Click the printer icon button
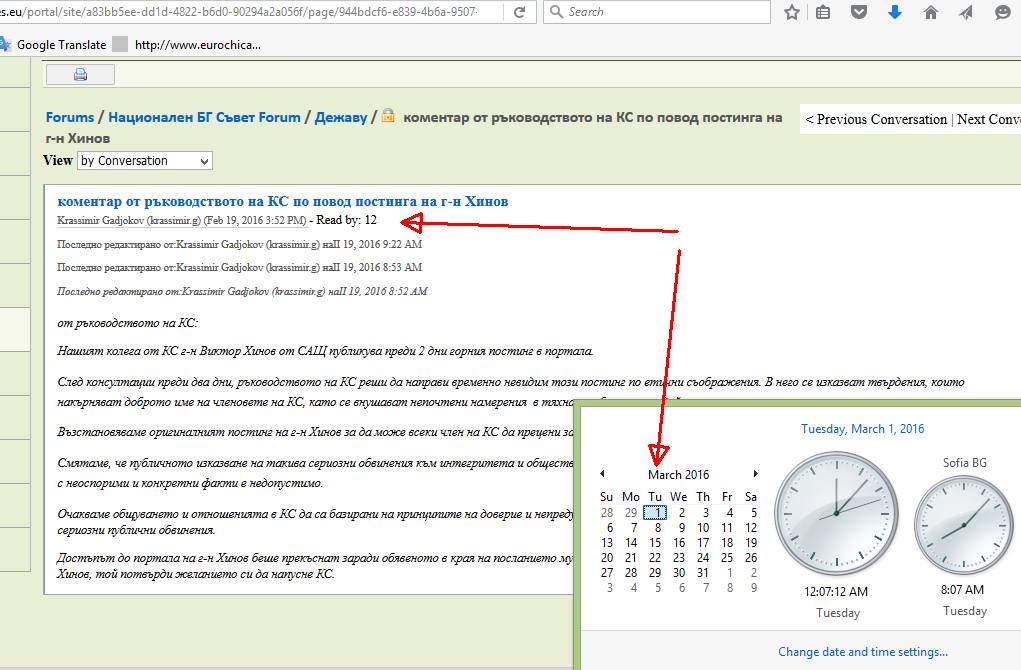The height and width of the screenshot is (670, 1021). coord(80,75)
